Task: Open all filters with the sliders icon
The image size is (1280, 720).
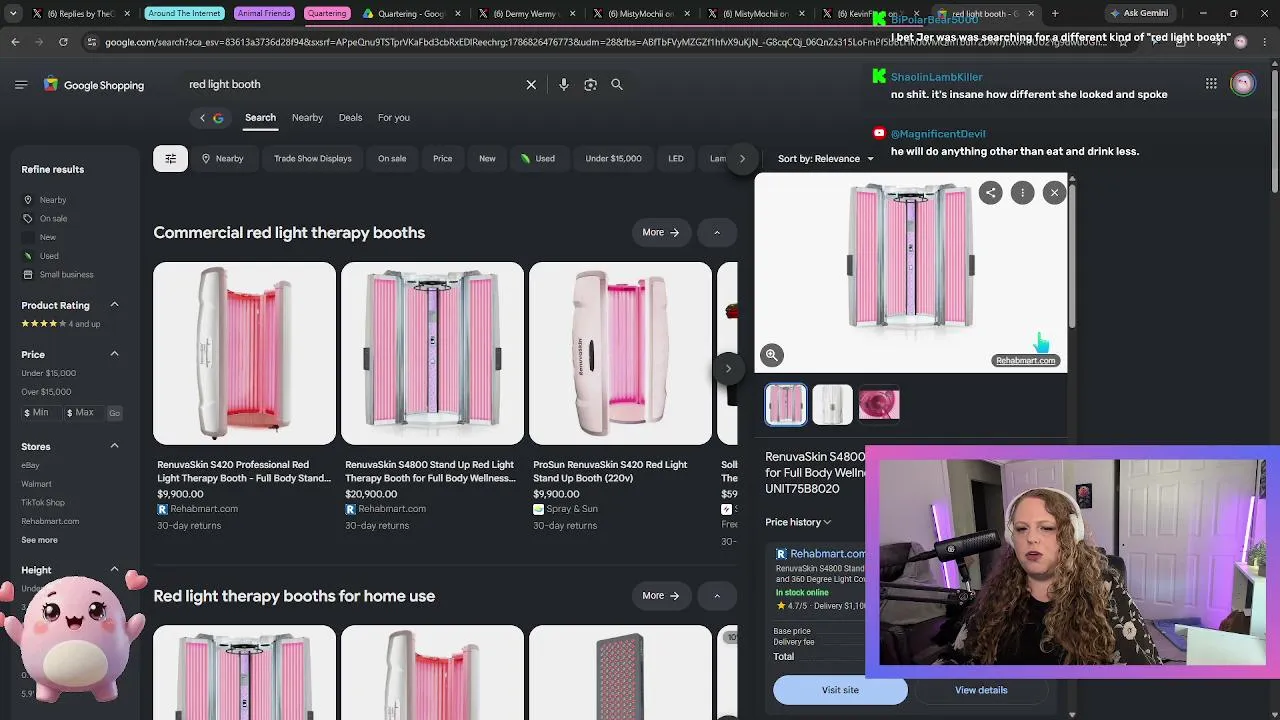Action: (170, 158)
